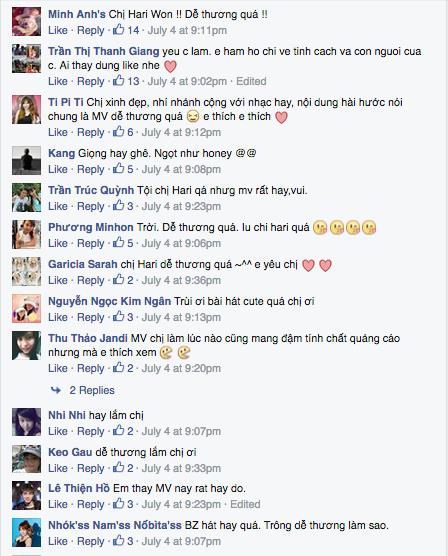Reply to Lê Thiện Hồ's comment
Image resolution: width=448 pixels, height=556 pixels.
point(91,504)
